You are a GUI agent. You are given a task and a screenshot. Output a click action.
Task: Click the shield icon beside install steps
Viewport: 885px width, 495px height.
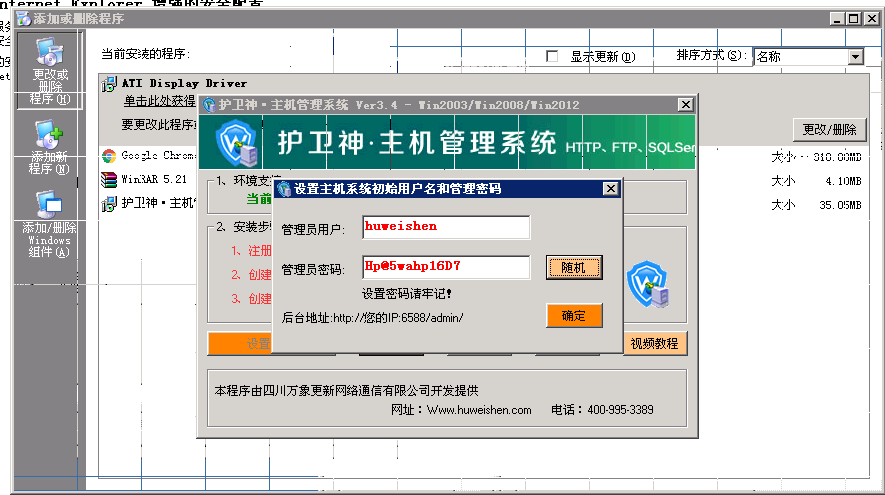tap(648, 284)
